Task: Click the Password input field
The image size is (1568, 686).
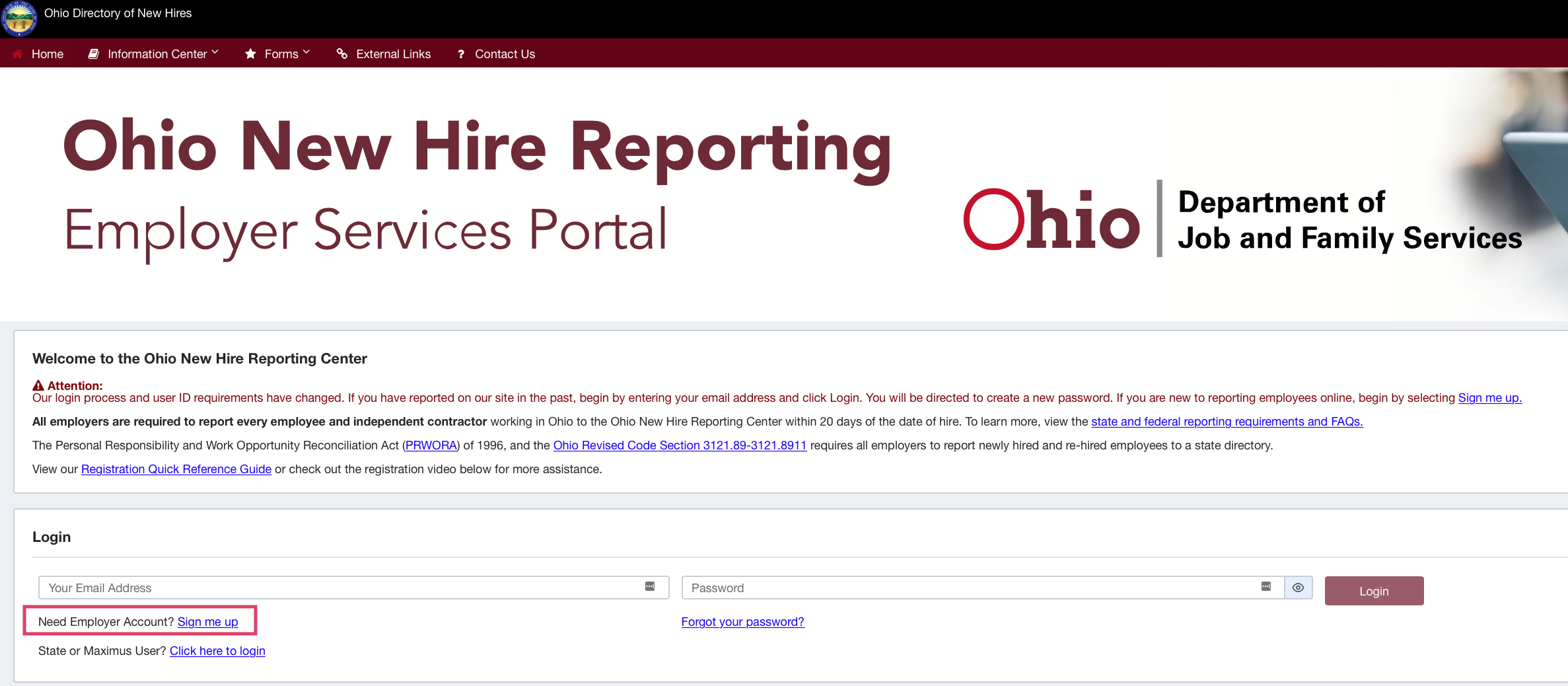Action: click(x=983, y=588)
